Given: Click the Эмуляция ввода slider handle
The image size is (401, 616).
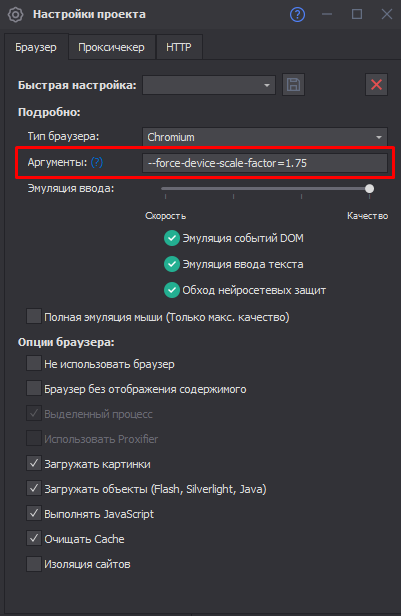Looking at the screenshot, I should [369, 189].
